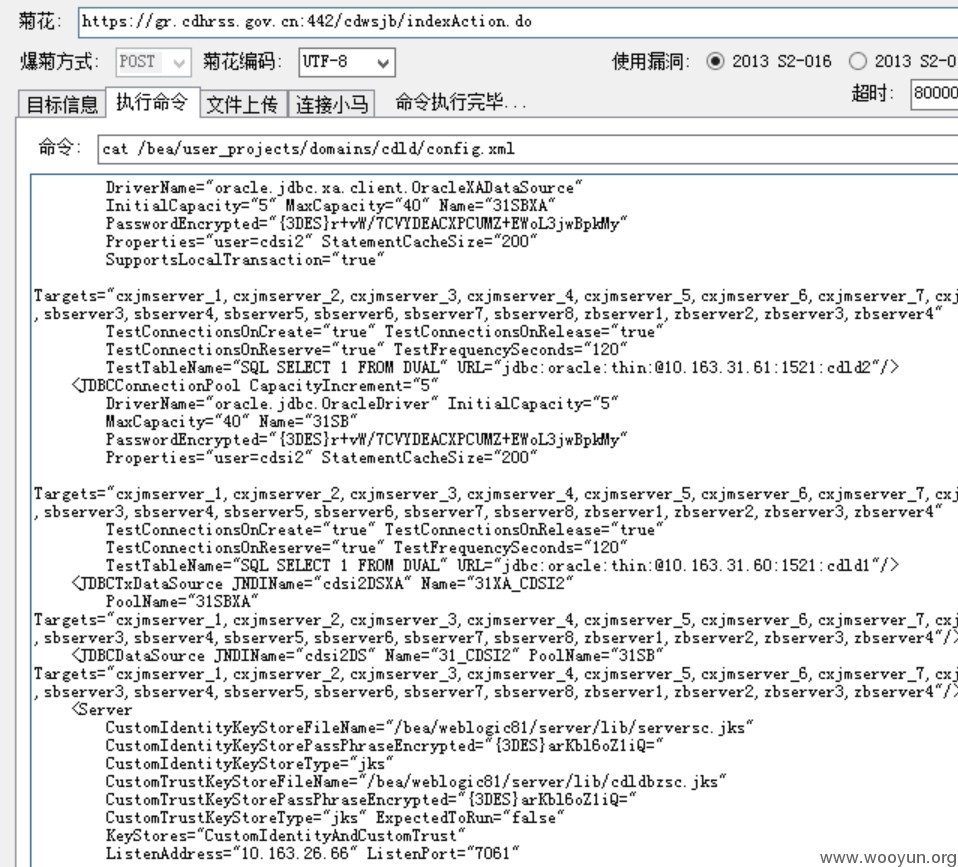Click the SupportsLocalTransaction="true" line

[x=244, y=260]
